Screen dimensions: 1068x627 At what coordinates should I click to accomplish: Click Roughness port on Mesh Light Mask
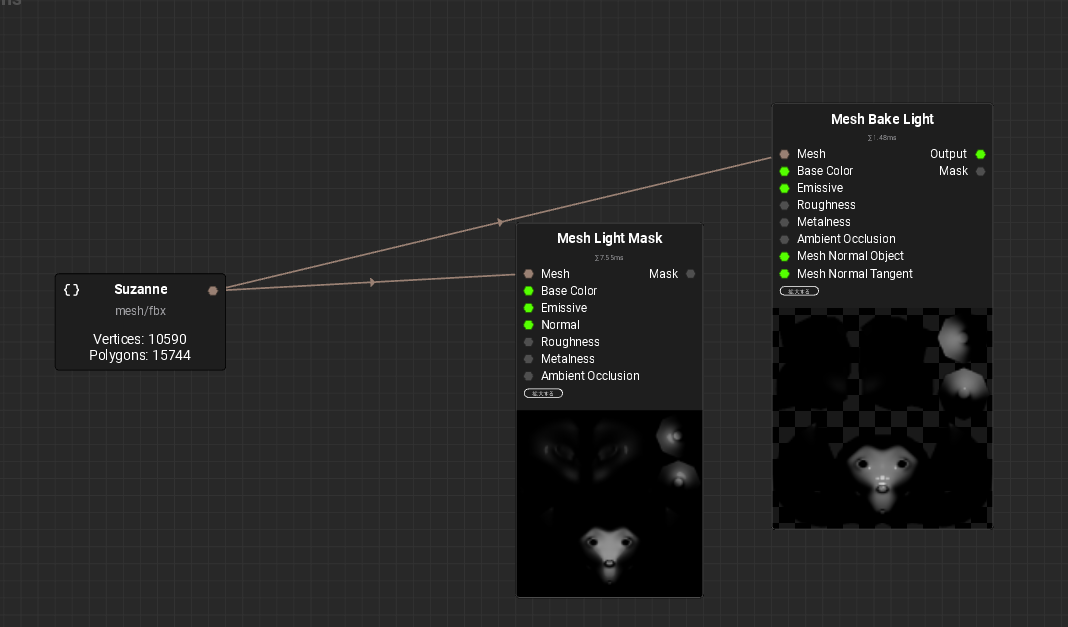[x=528, y=342]
